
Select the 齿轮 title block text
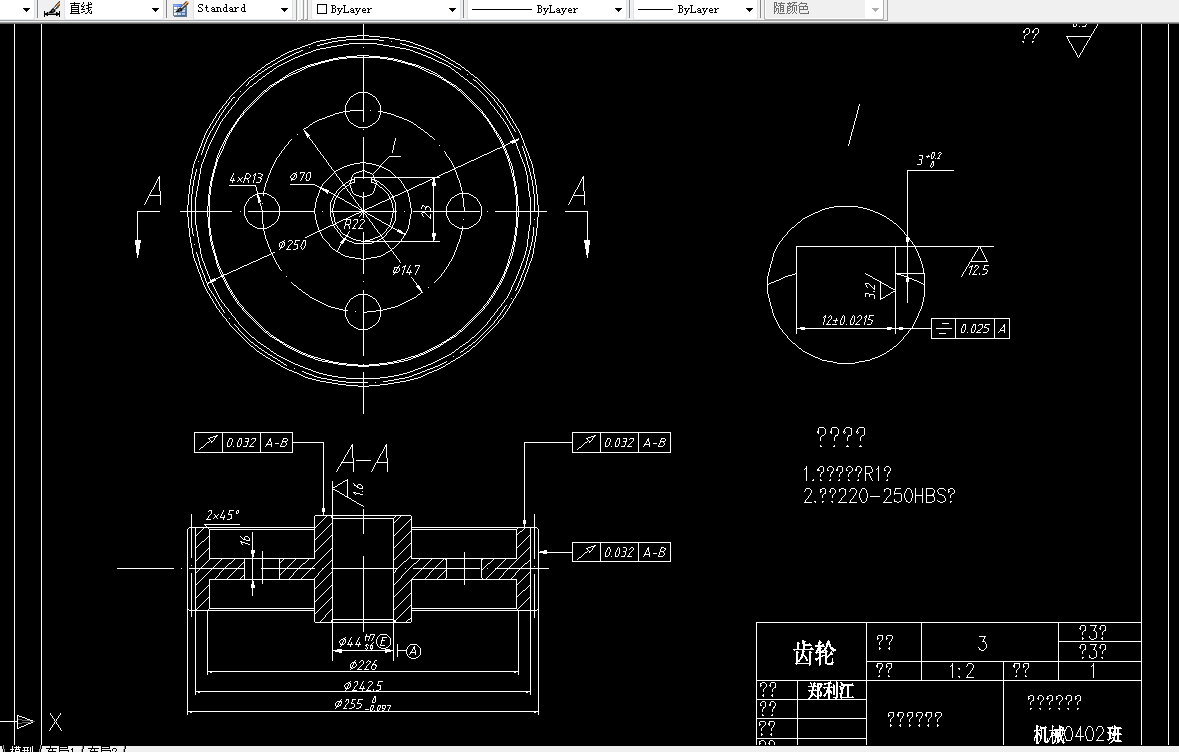click(814, 653)
